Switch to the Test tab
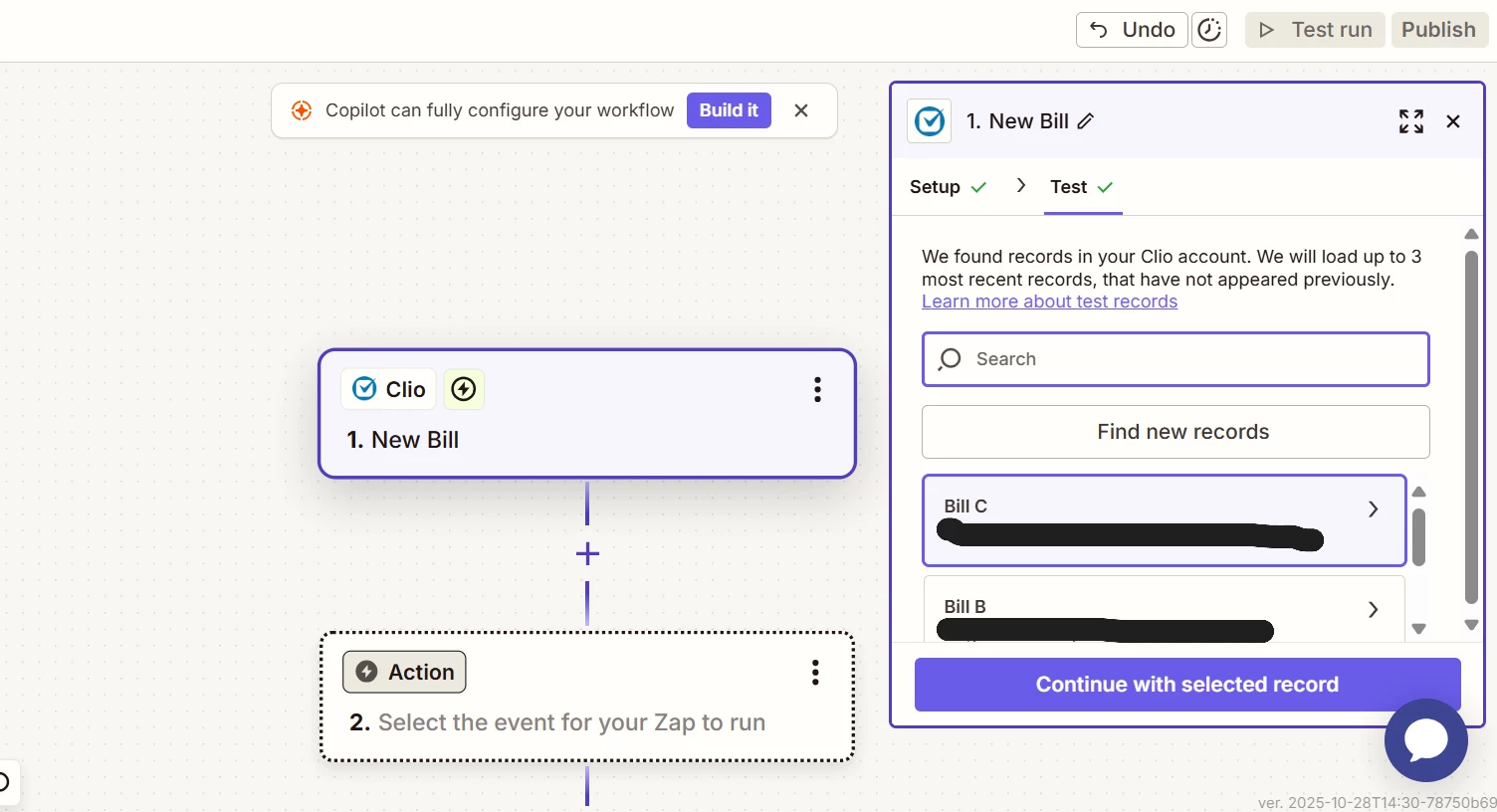1497x812 pixels. click(1082, 187)
